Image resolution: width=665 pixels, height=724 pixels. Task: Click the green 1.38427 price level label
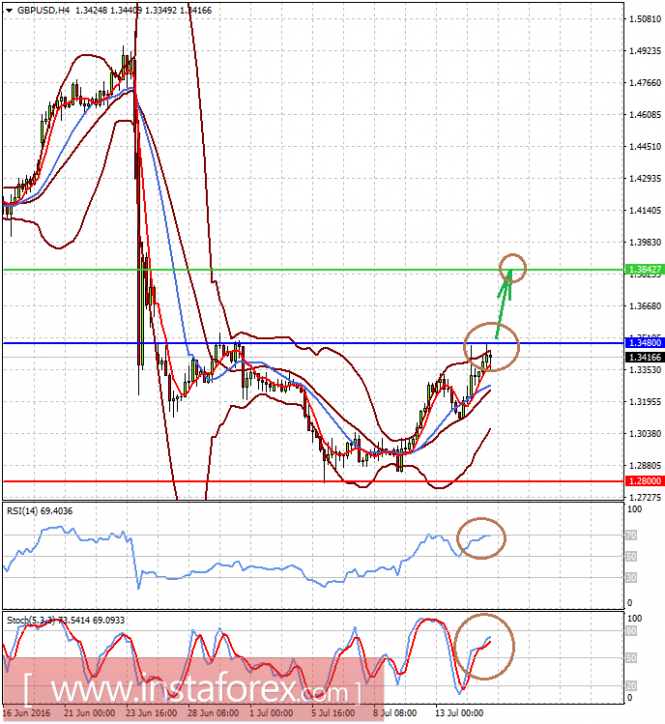(645, 269)
